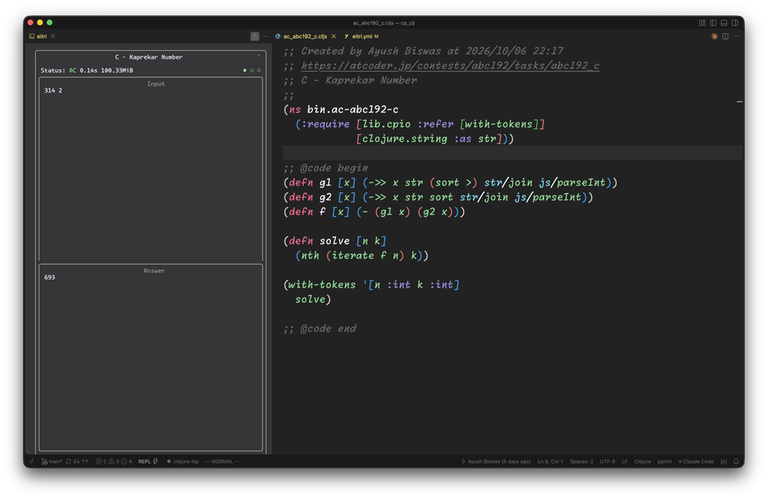Change file encoding UTF-8

[x=607, y=461]
